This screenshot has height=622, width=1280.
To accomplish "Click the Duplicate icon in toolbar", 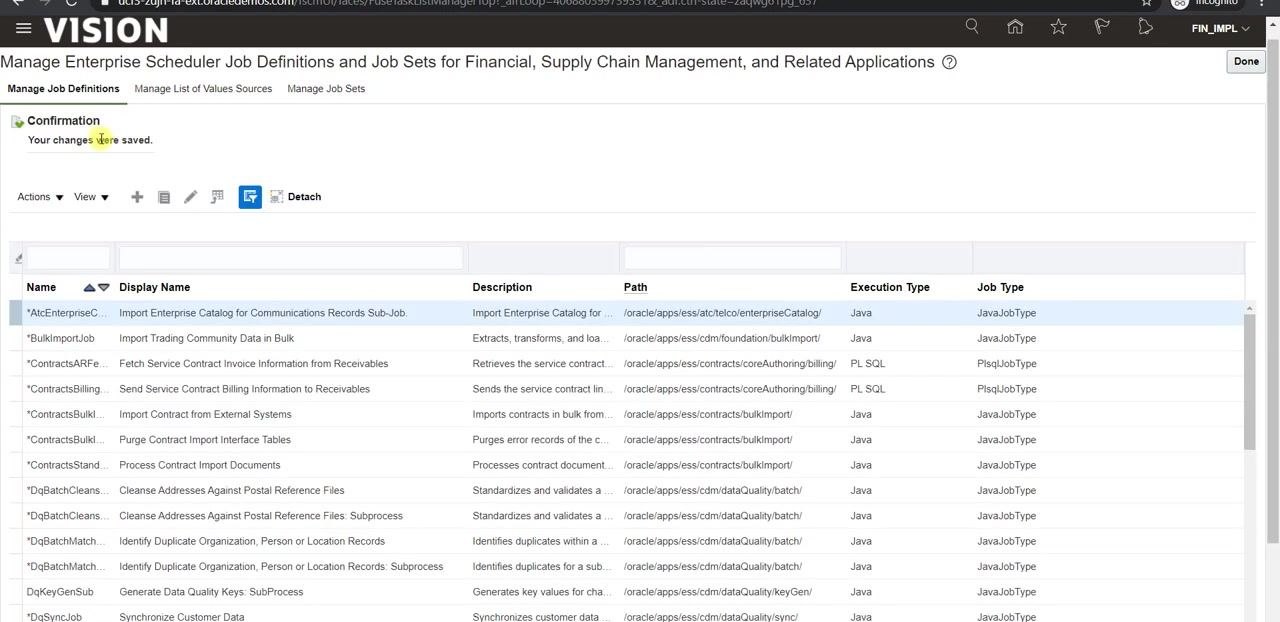I will coord(164,197).
